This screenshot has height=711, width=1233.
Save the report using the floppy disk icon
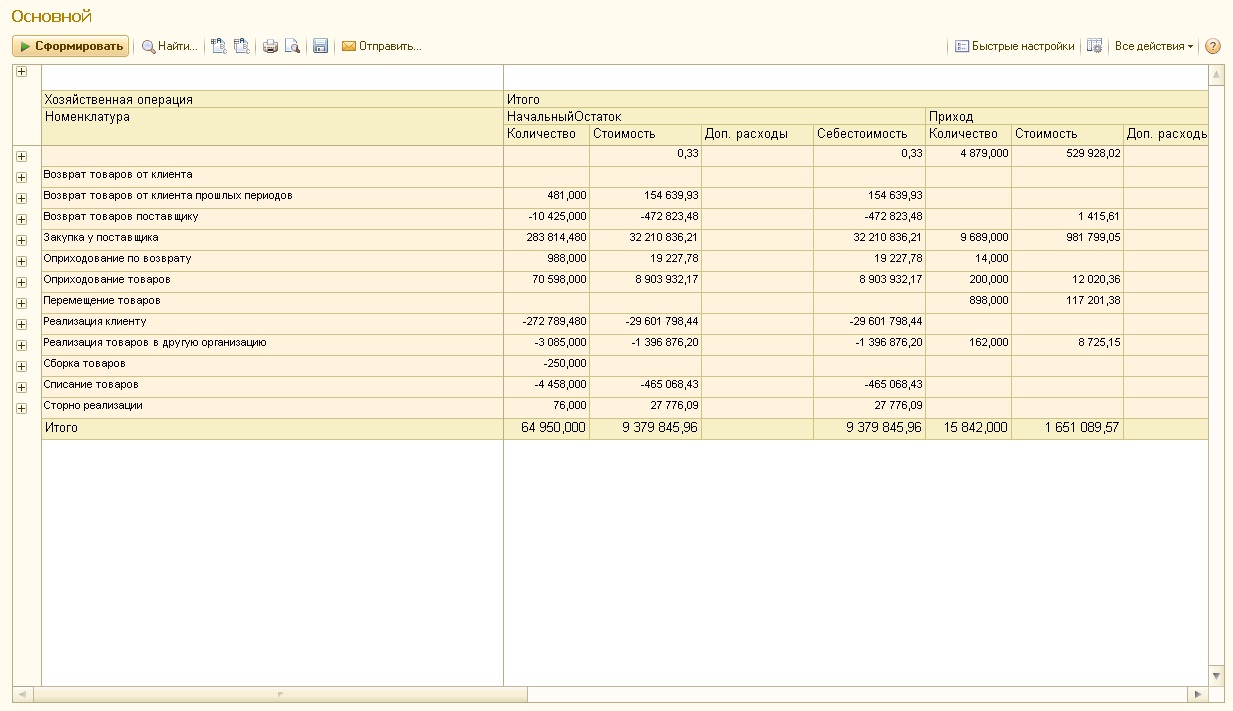320,46
